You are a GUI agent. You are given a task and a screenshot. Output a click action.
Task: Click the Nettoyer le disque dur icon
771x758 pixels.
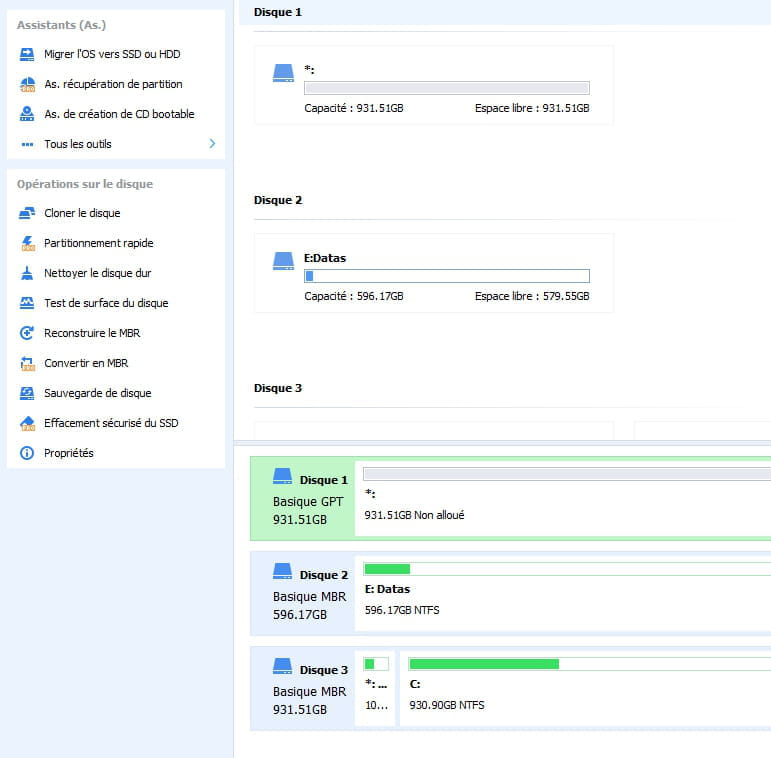tap(27, 273)
